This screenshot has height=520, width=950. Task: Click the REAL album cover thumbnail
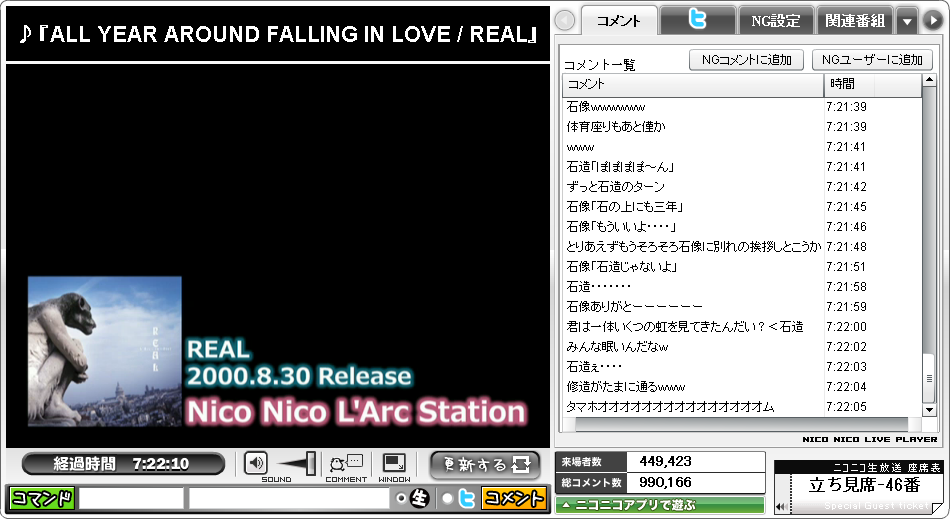(x=104, y=351)
